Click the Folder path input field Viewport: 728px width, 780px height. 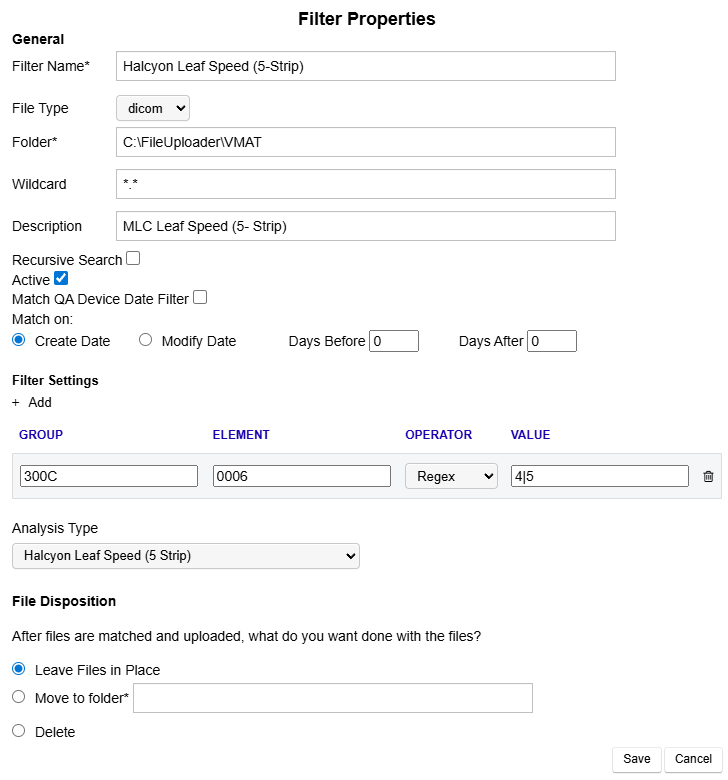click(365, 142)
